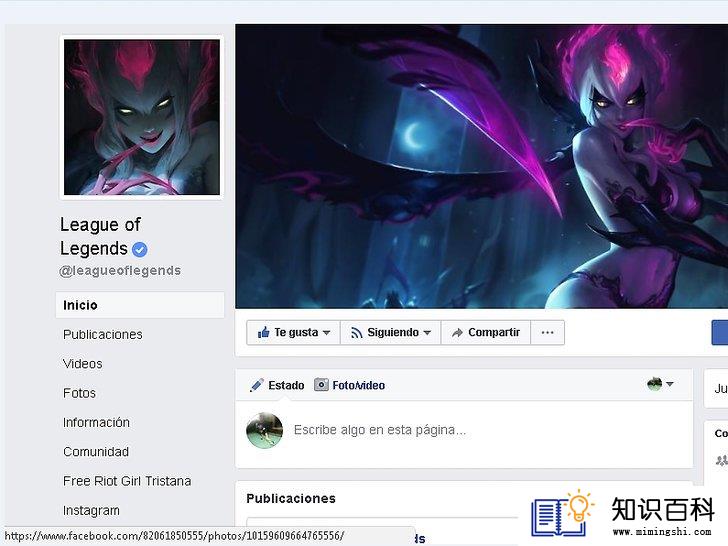Click the Compartir share arrow icon

click(457, 333)
